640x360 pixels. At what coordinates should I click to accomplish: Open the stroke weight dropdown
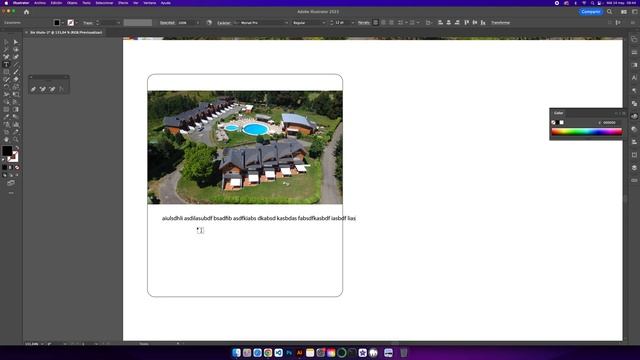(118, 23)
